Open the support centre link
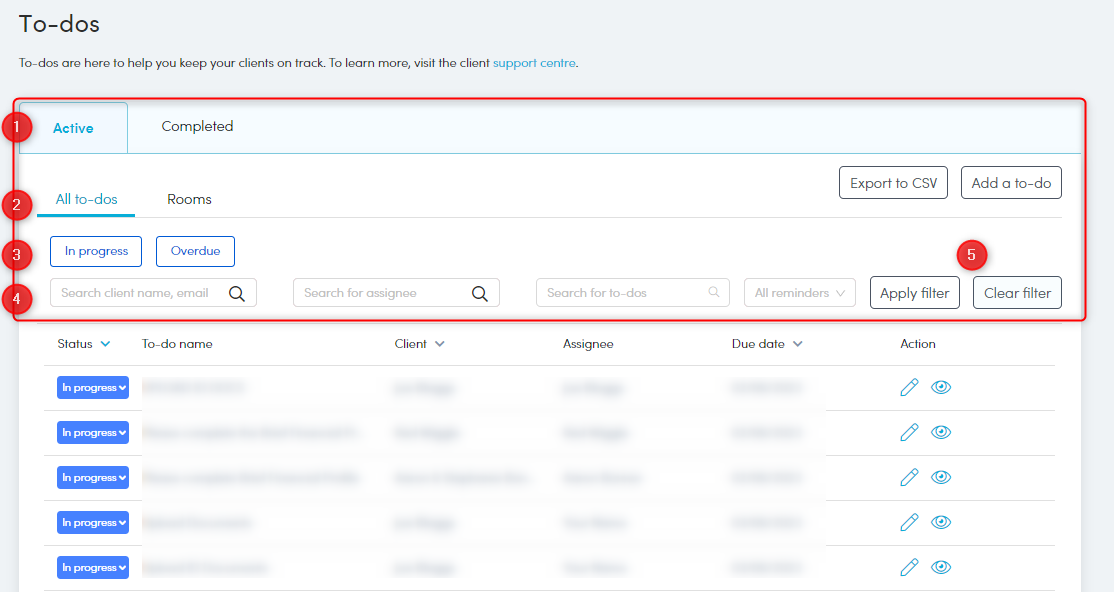This screenshot has width=1114, height=592. coord(534,63)
